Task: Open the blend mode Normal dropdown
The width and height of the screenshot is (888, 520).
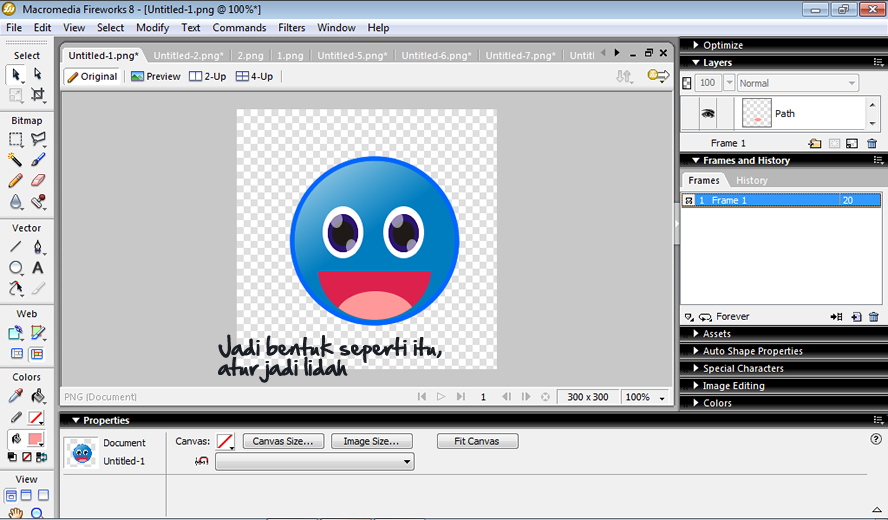Action: tap(797, 83)
